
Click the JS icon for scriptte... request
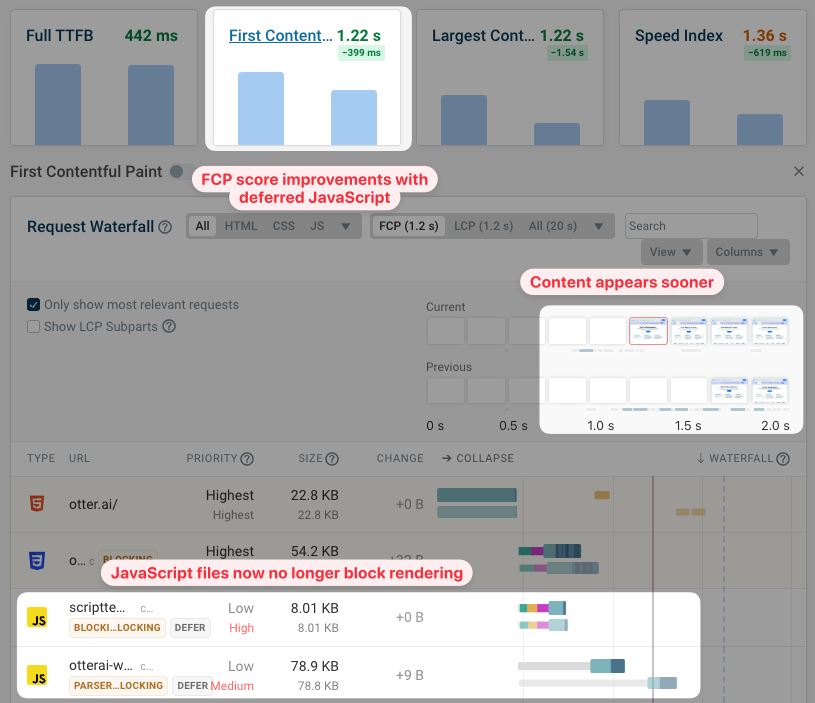pos(37,617)
